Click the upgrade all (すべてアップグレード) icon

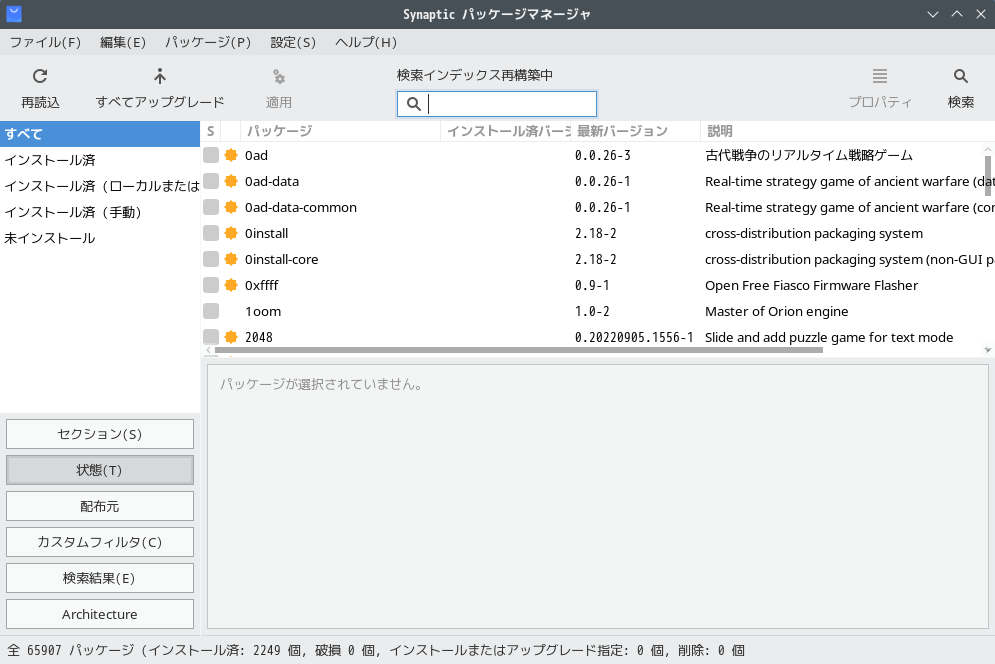point(160,76)
